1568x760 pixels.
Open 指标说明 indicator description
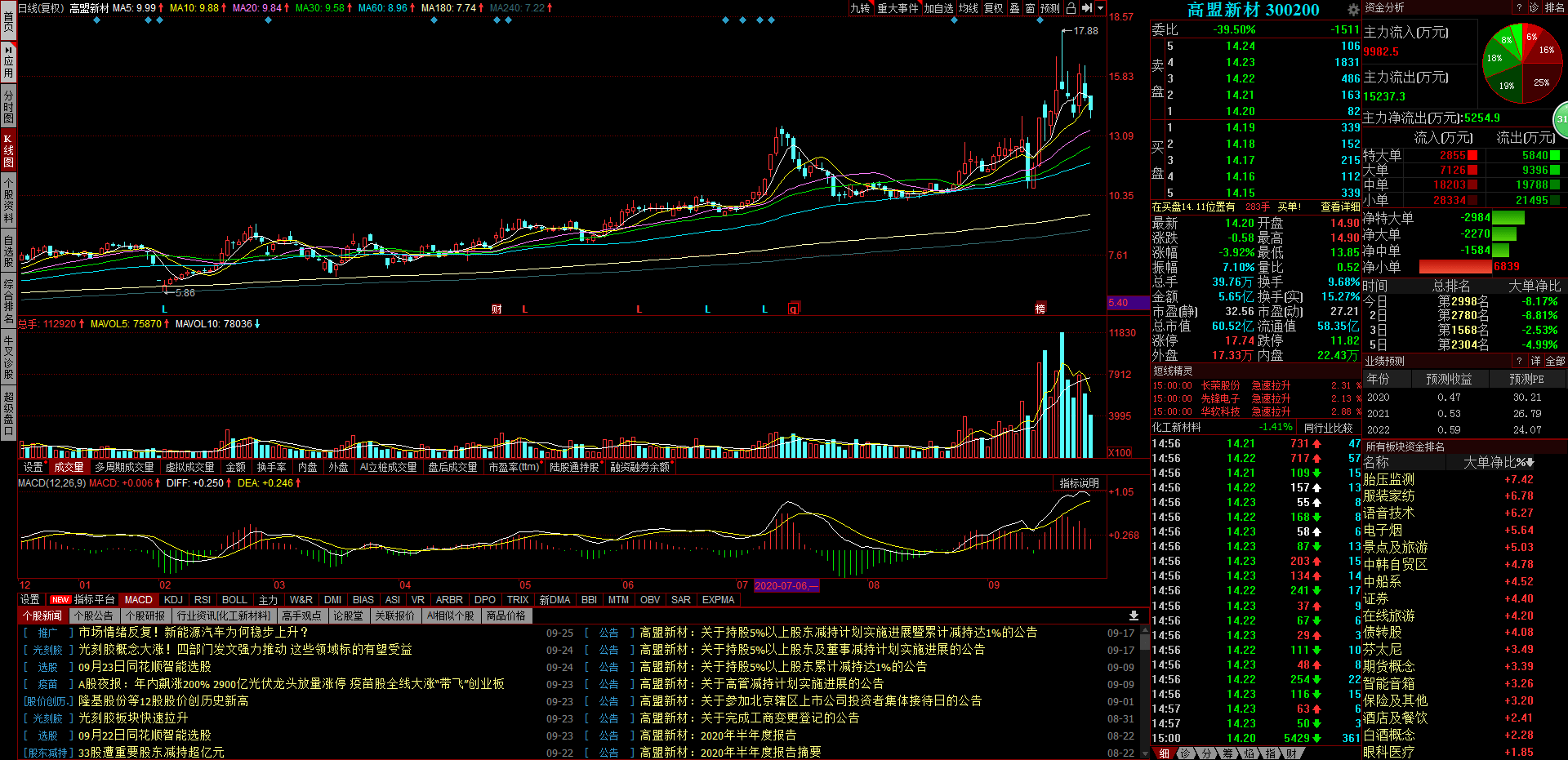point(1079,483)
